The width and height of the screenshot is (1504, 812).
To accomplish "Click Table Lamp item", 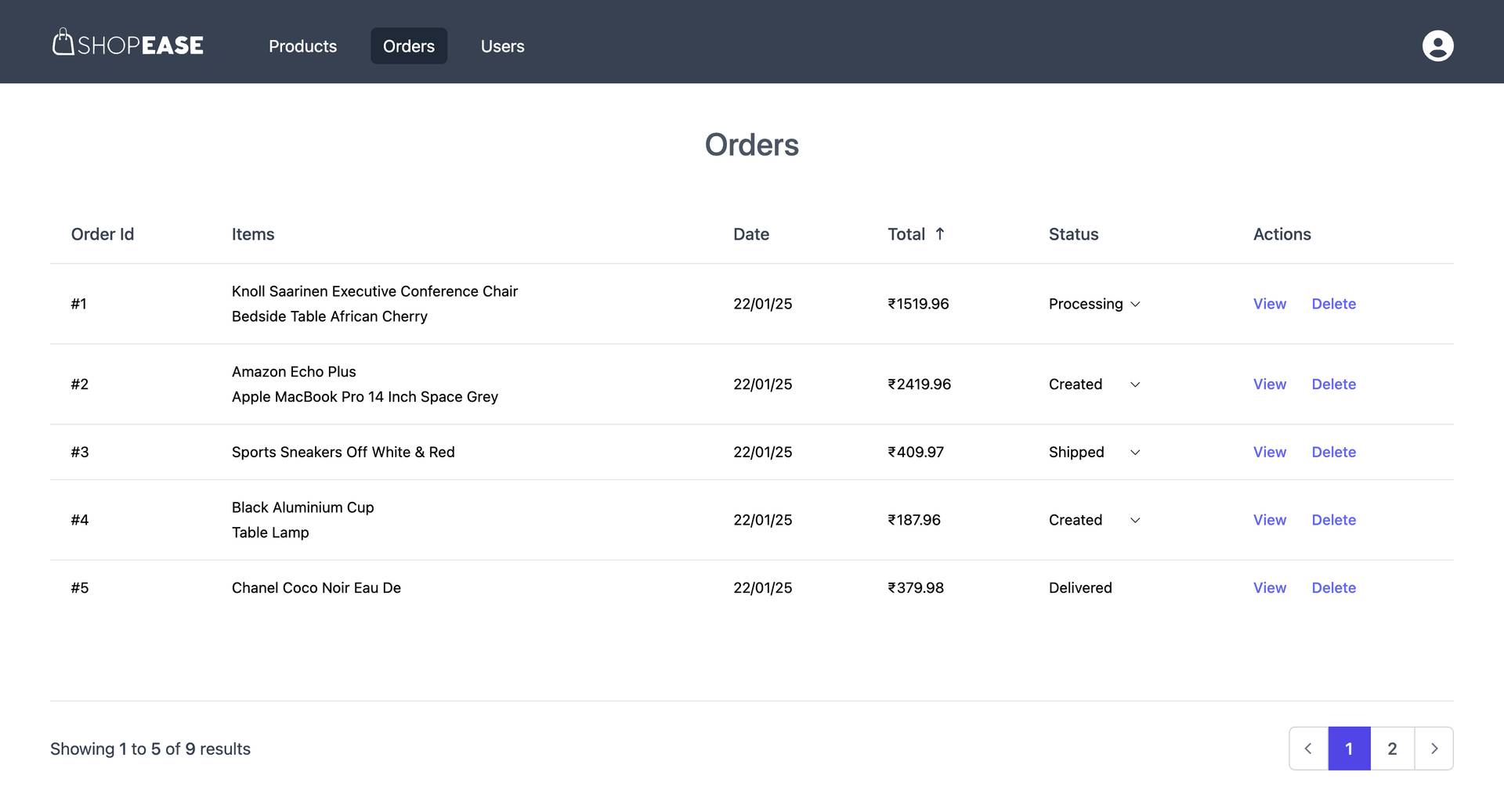I will (270, 532).
